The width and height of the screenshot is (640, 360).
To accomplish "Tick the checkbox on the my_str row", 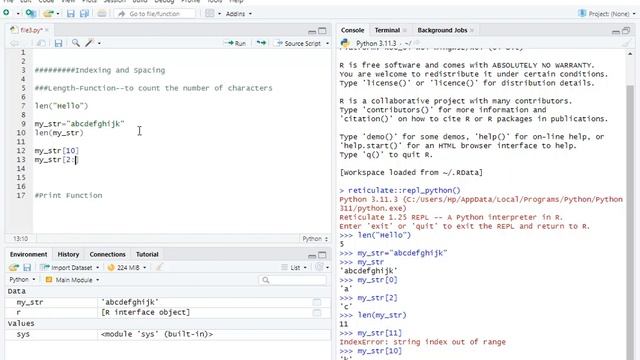I will coord(317,302).
